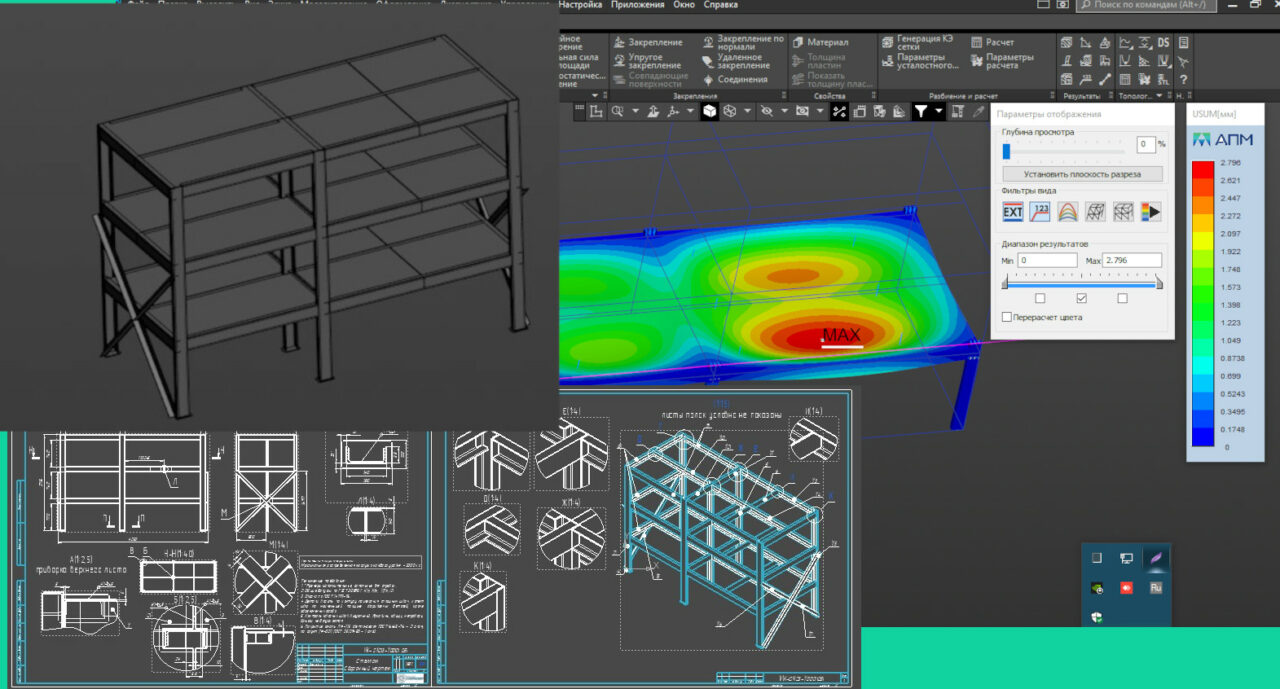The image size is (1280, 689).
Task: Click the document list icon above the question mark
Action: pyautogui.click(x=1184, y=42)
